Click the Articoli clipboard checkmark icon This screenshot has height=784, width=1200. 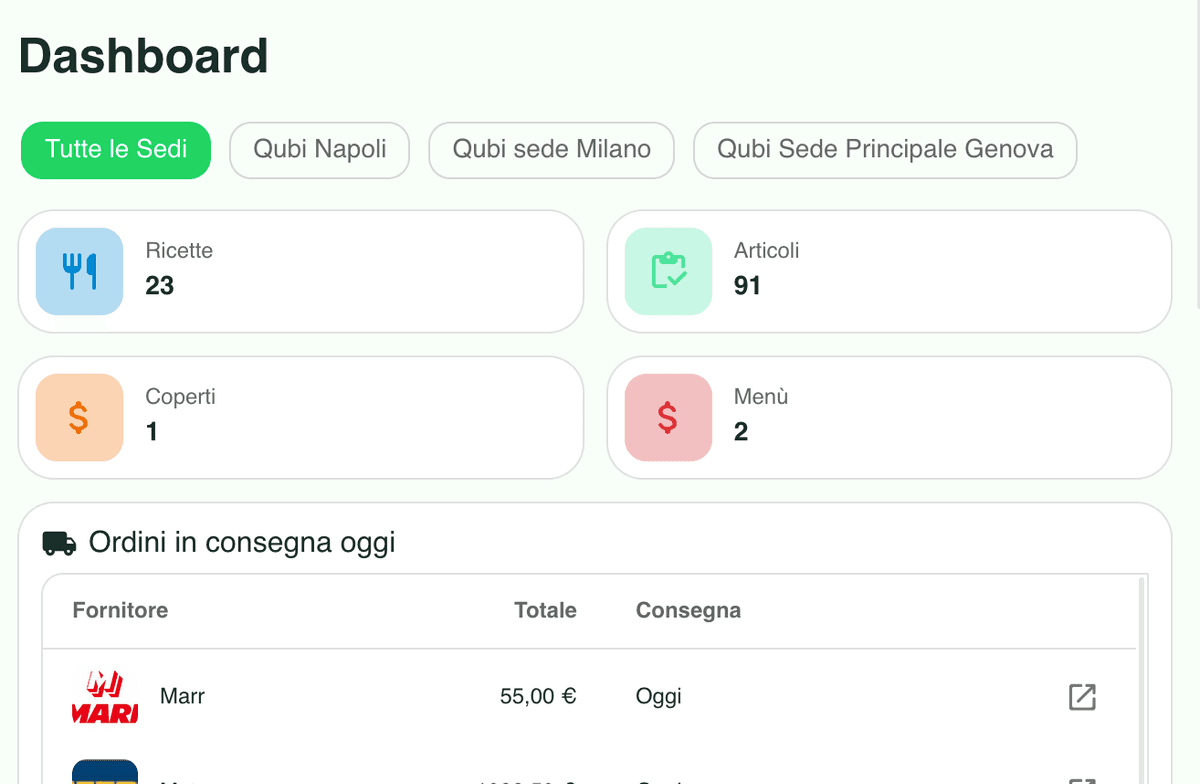(x=668, y=271)
